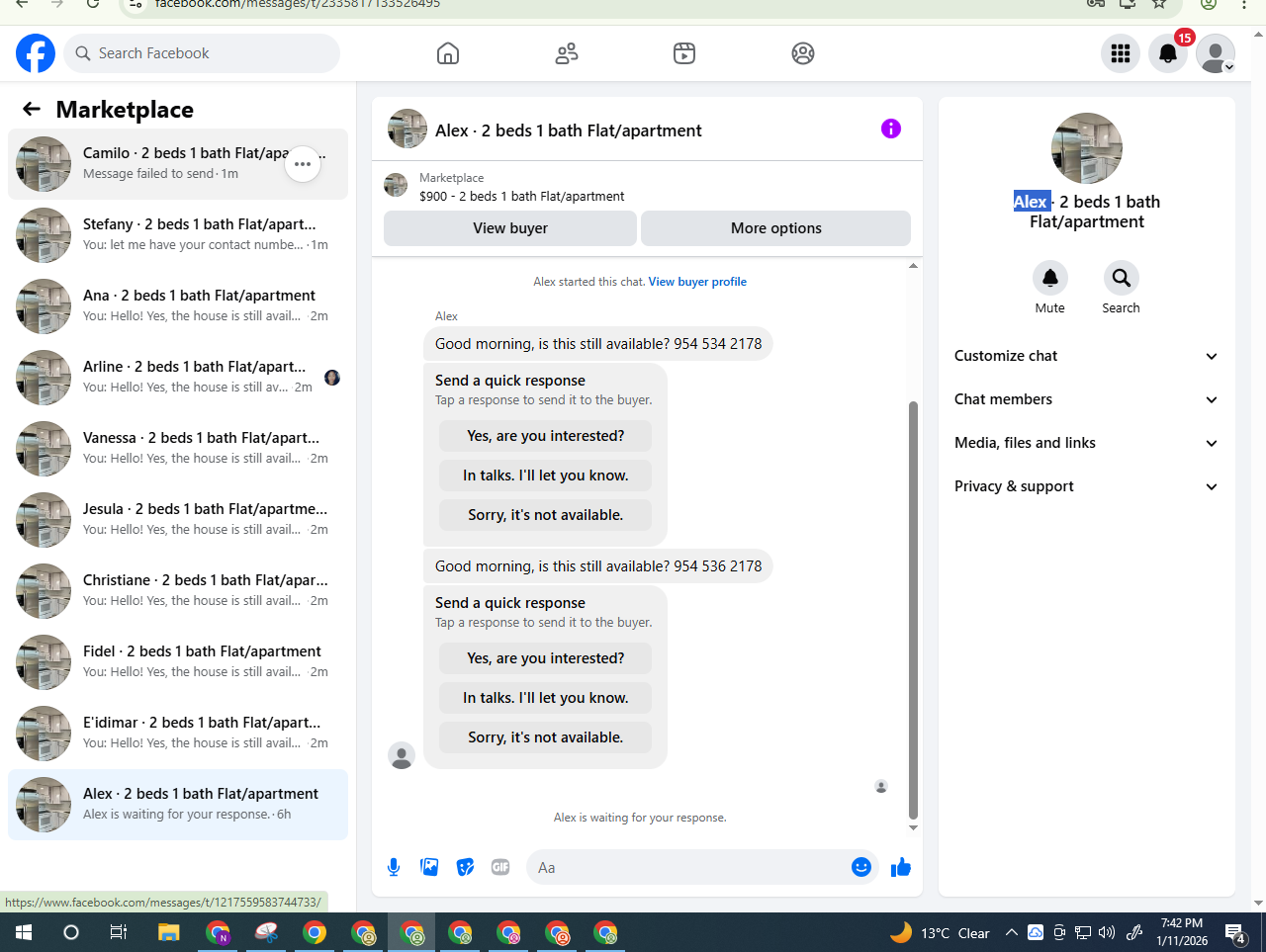
Task: Click the chat messages scrollbar thumb
Action: coord(913,610)
